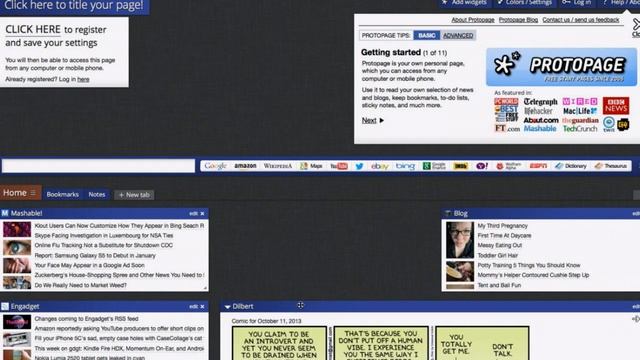This screenshot has width=640, height=360.
Task: Select BASIC Protopage tips
Action: point(427,36)
